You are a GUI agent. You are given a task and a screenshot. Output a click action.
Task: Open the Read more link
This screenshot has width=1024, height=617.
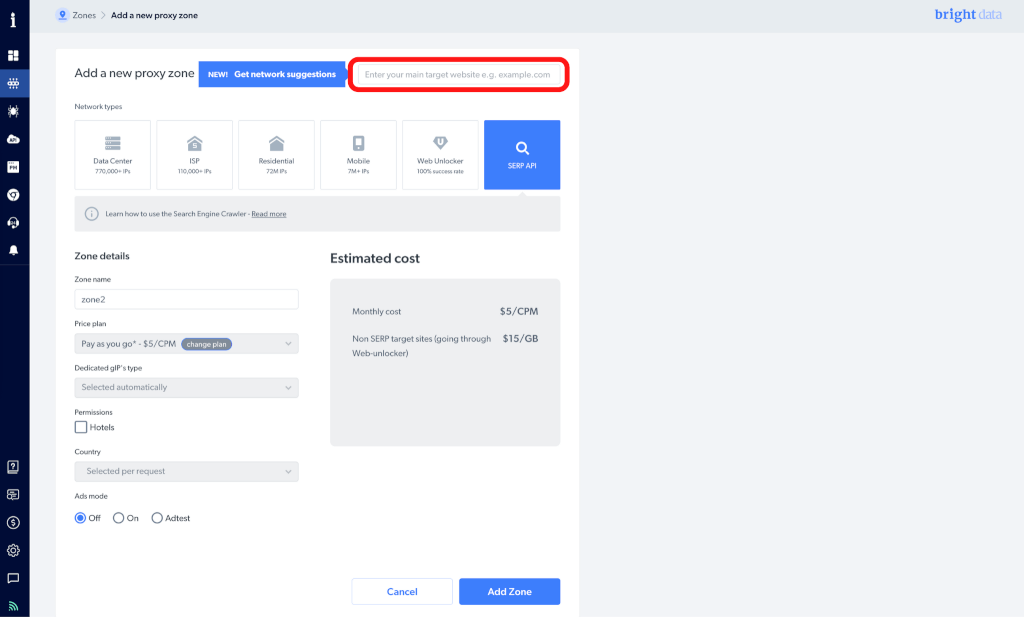coord(268,214)
